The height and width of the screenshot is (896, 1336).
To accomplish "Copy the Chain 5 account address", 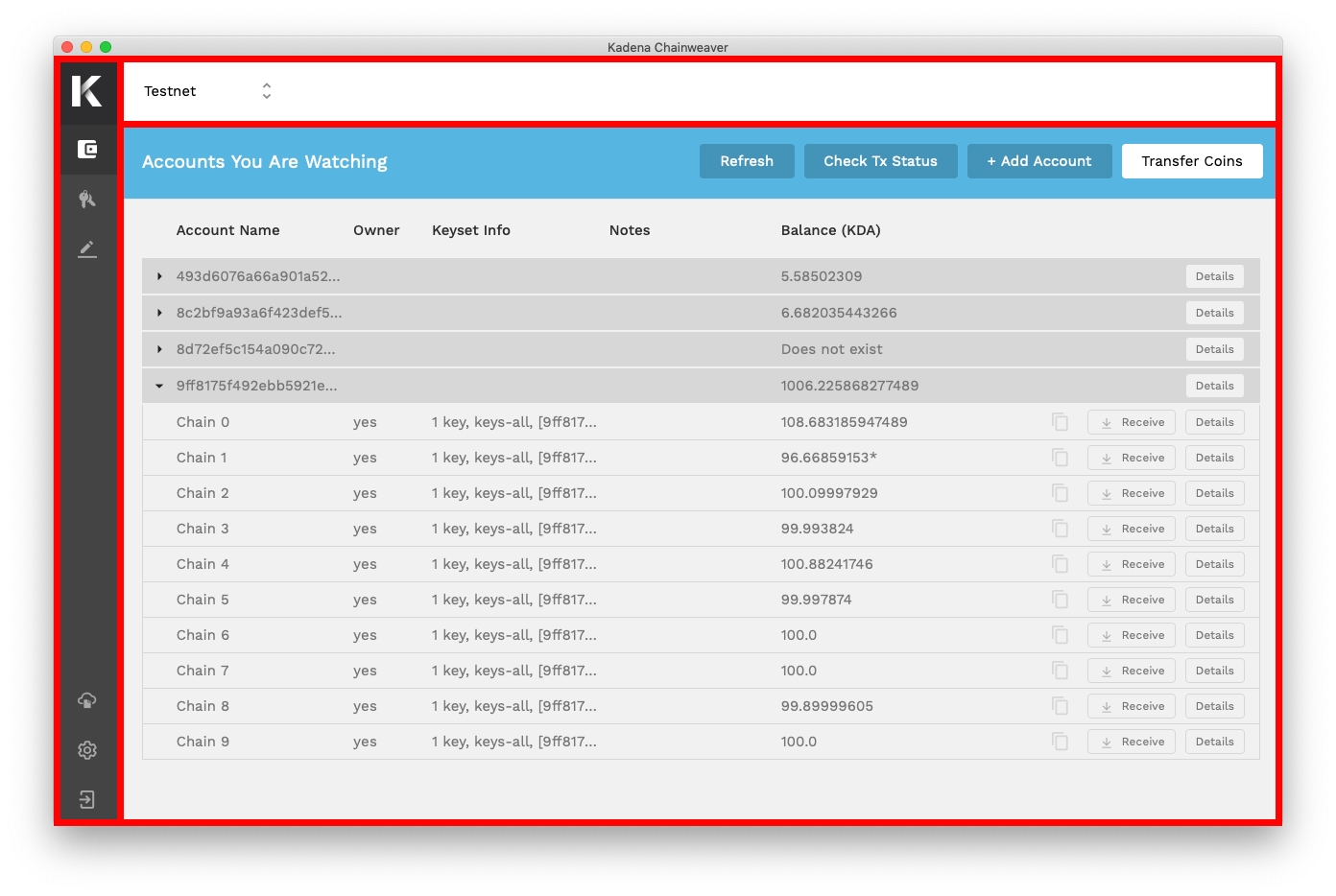I will tap(1060, 600).
